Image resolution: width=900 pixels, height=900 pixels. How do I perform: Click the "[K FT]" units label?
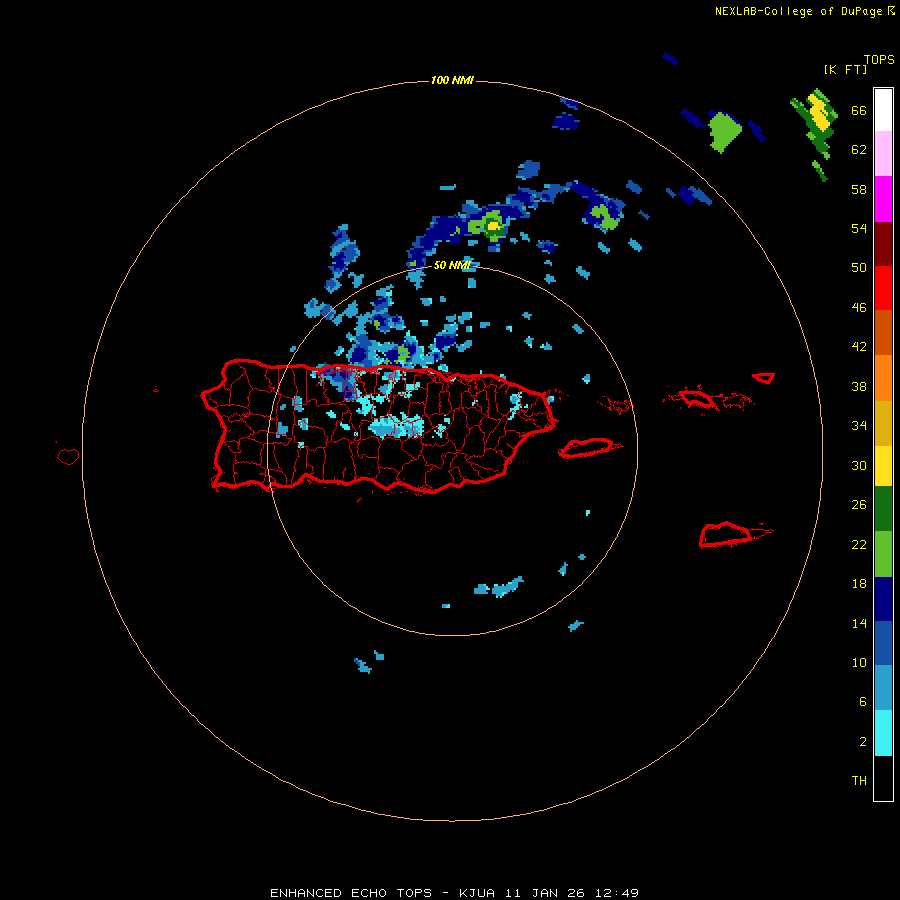point(845,69)
